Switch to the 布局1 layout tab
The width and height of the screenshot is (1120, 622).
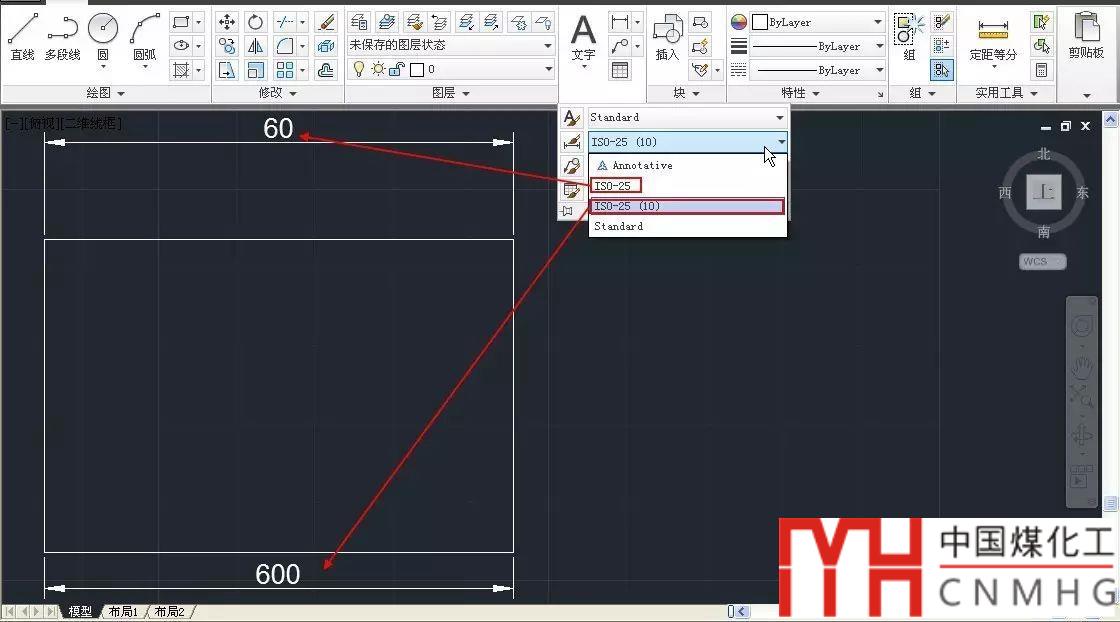coord(122,611)
